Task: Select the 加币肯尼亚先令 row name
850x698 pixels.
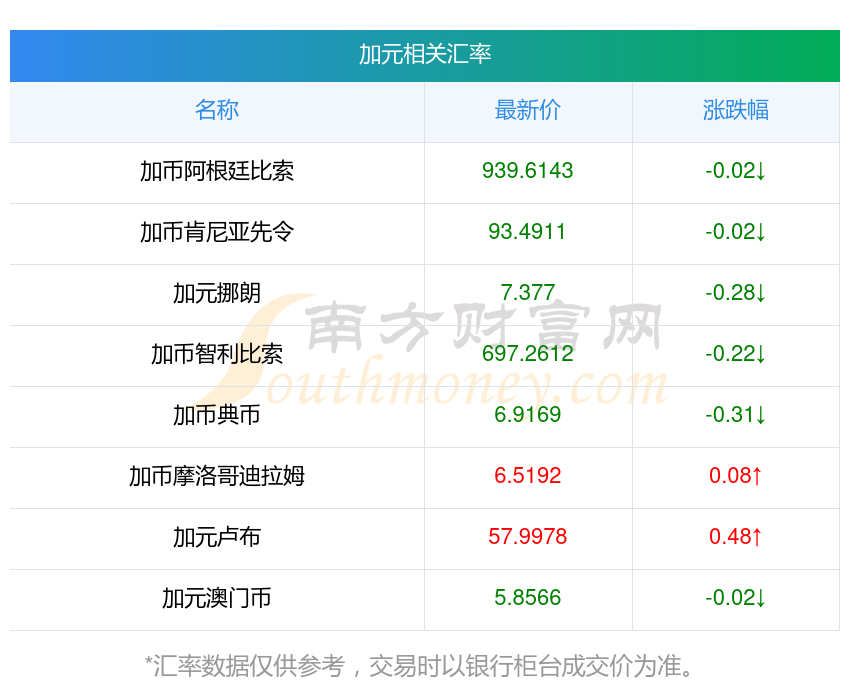Action: [x=217, y=232]
